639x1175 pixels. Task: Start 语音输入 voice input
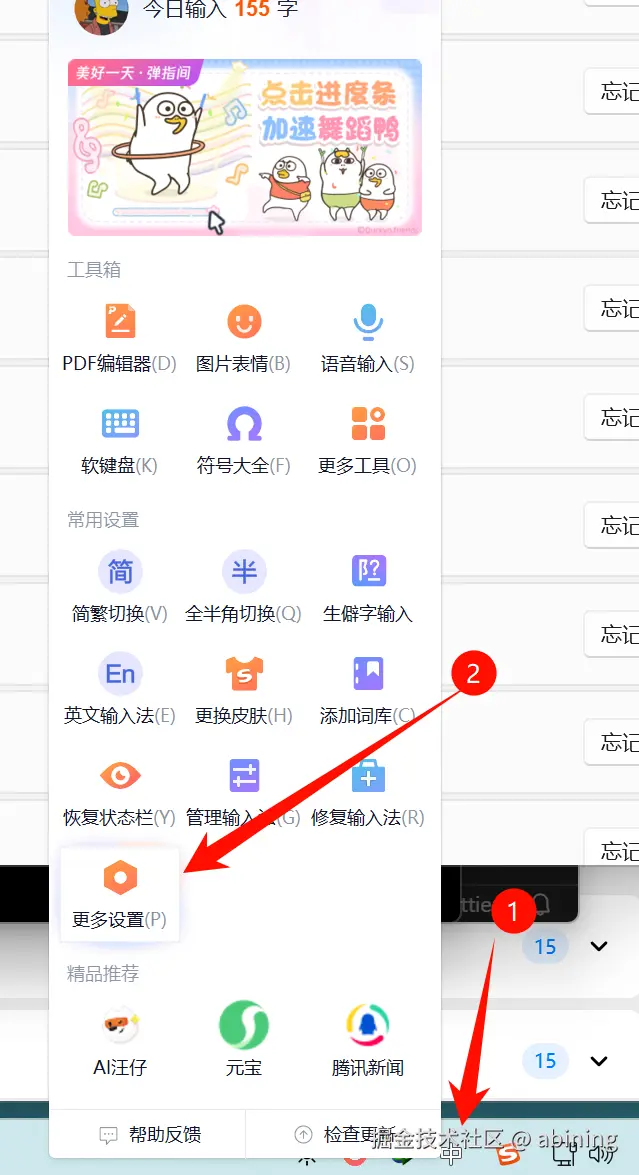pos(368,337)
